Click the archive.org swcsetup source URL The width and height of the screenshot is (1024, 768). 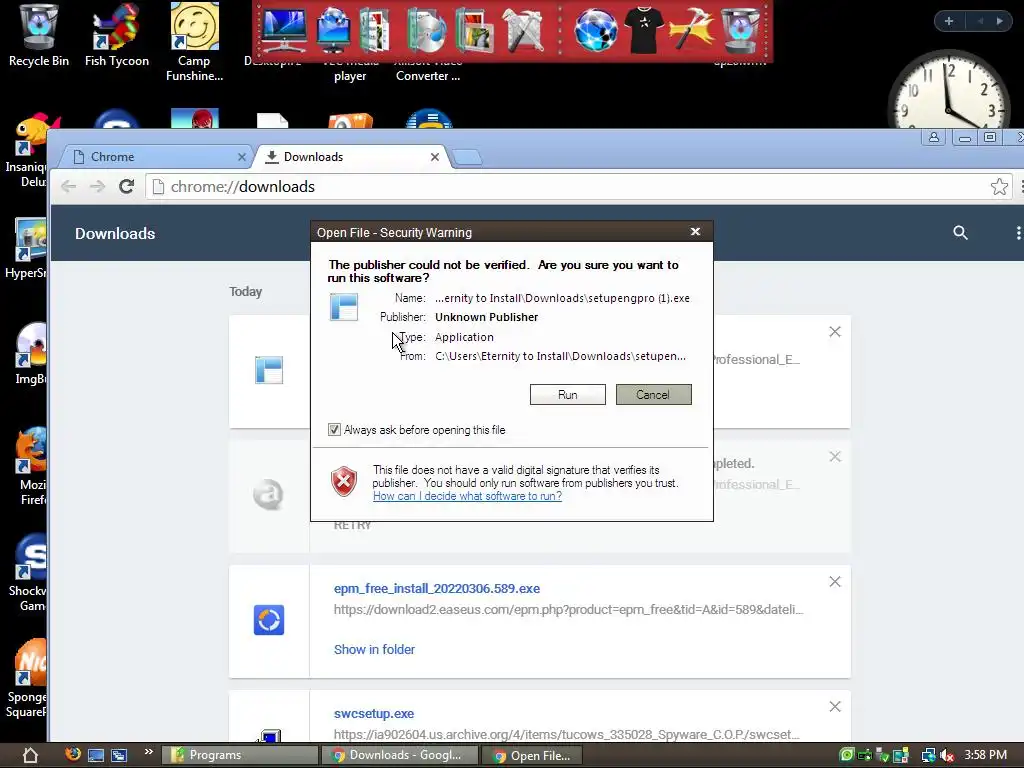(x=566, y=735)
